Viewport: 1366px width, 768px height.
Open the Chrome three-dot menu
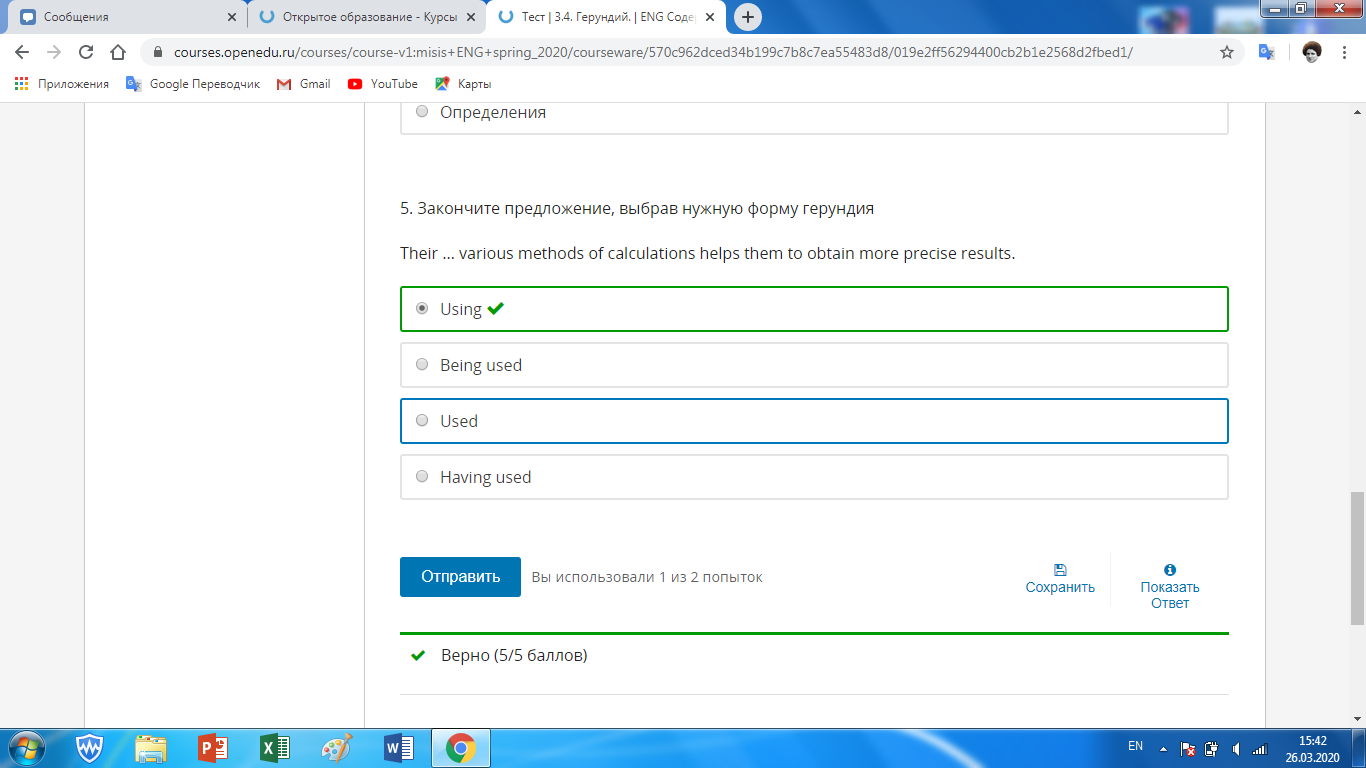[x=1345, y=52]
